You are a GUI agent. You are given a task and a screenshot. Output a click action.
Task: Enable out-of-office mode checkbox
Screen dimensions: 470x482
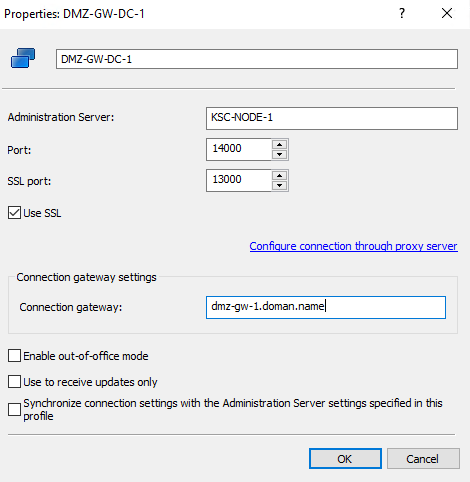(x=14, y=356)
